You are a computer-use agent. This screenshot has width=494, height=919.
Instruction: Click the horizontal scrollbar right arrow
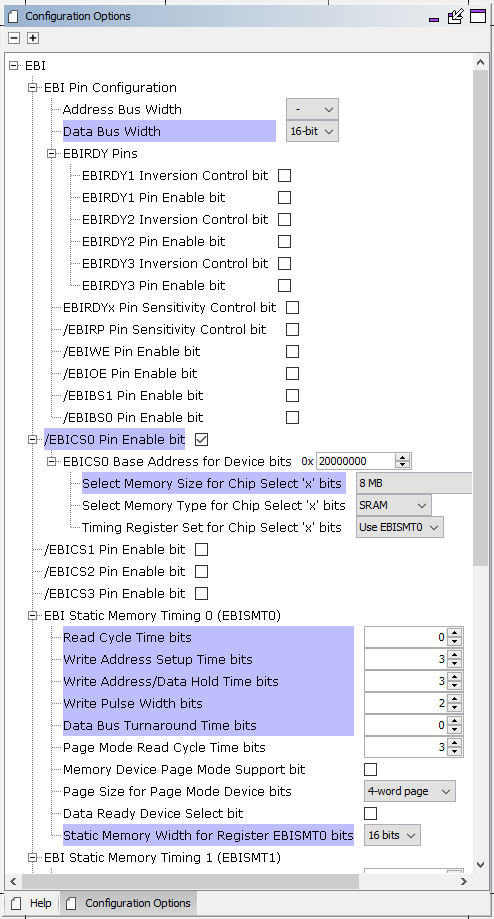tap(464, 881)
